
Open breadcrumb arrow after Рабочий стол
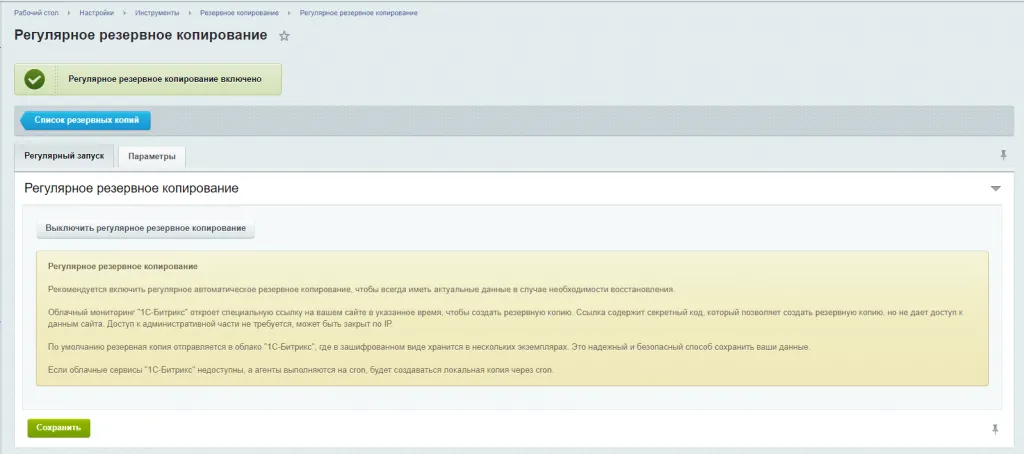[67, 13]
